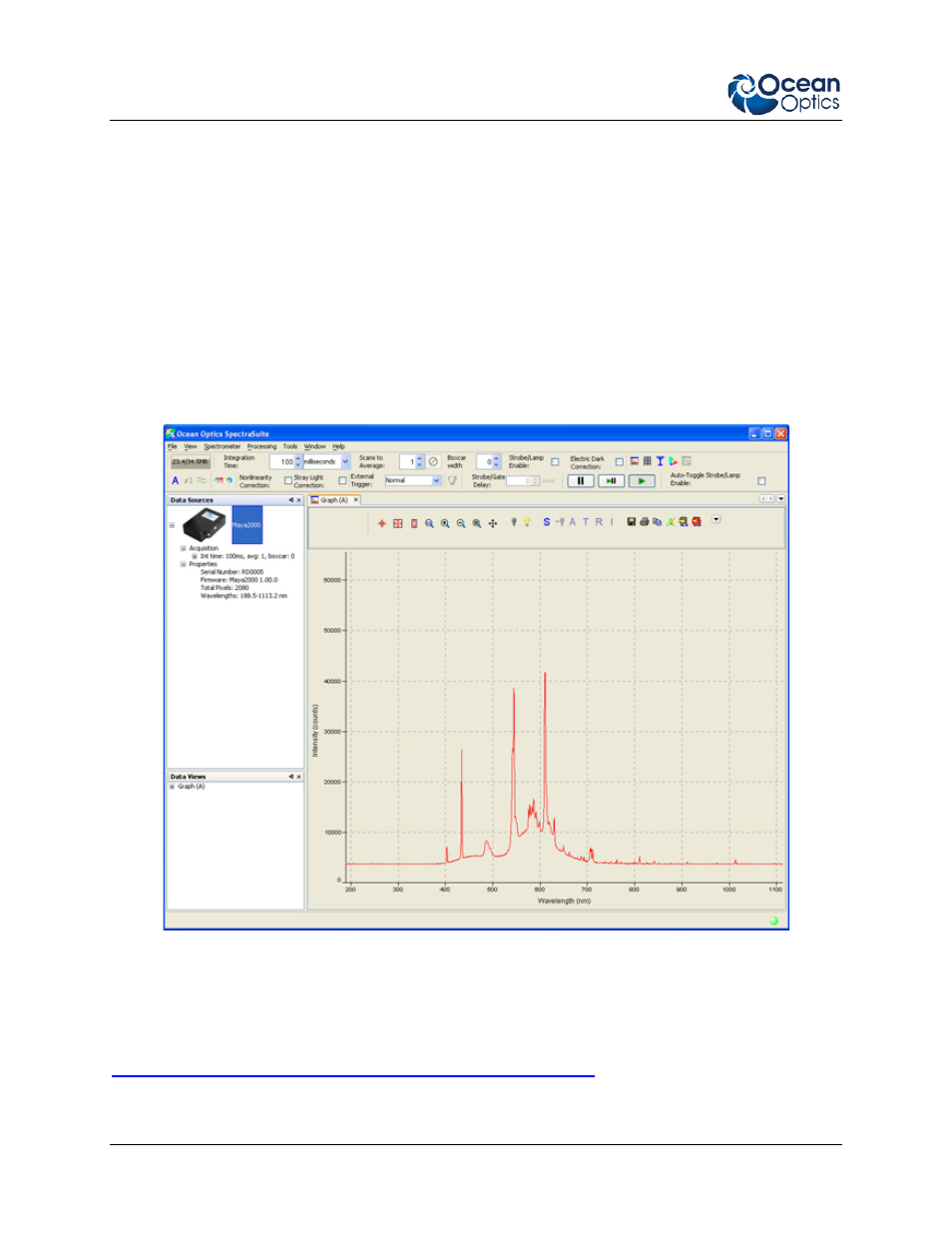Open the File menu

click(172, 446)
